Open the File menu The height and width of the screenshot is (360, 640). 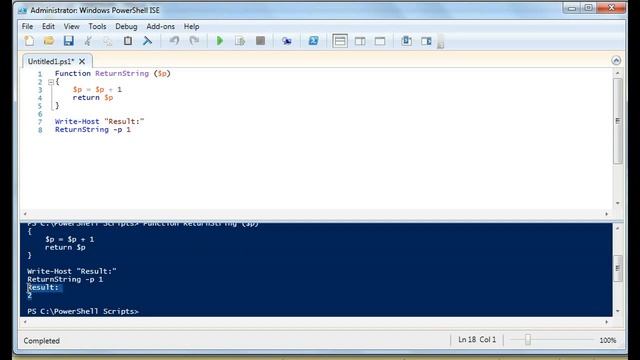pyautogui.click(x=27, y=26)
